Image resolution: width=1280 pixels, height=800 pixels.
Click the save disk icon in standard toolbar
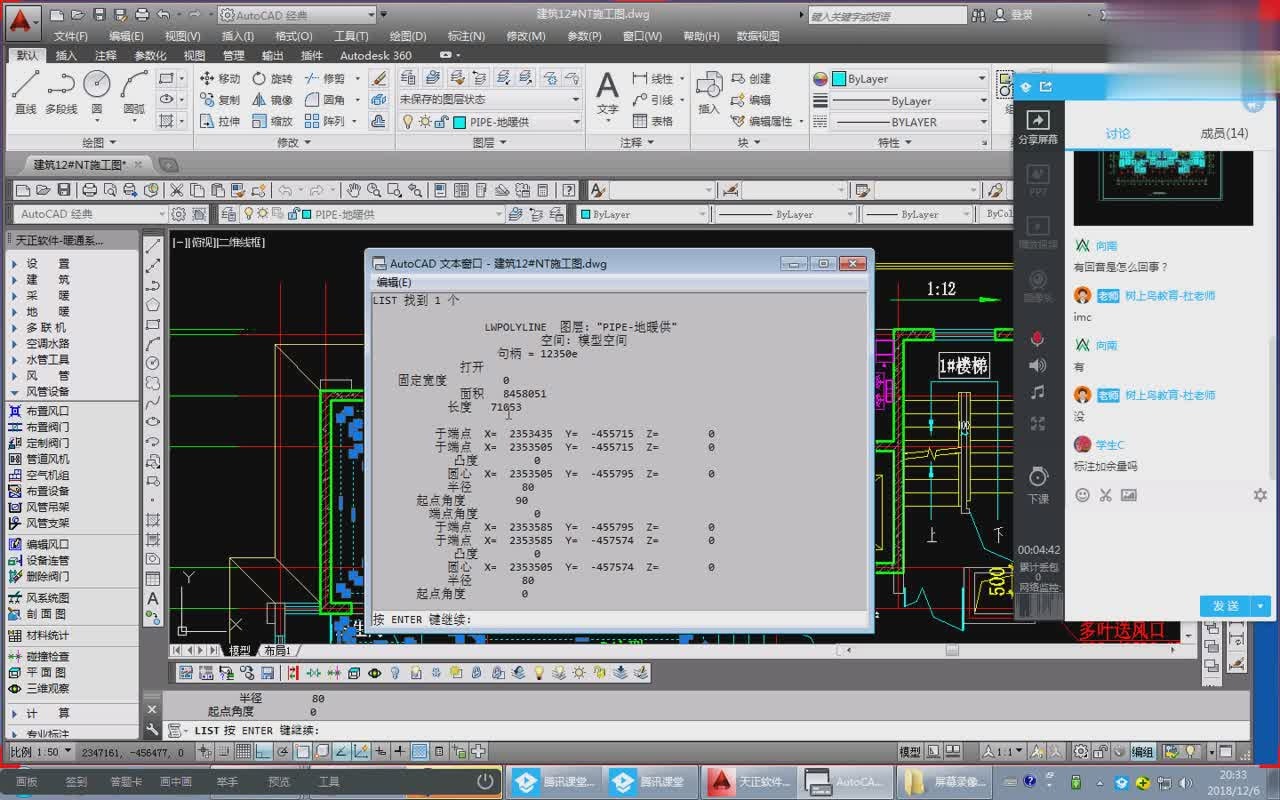point(63,190)
